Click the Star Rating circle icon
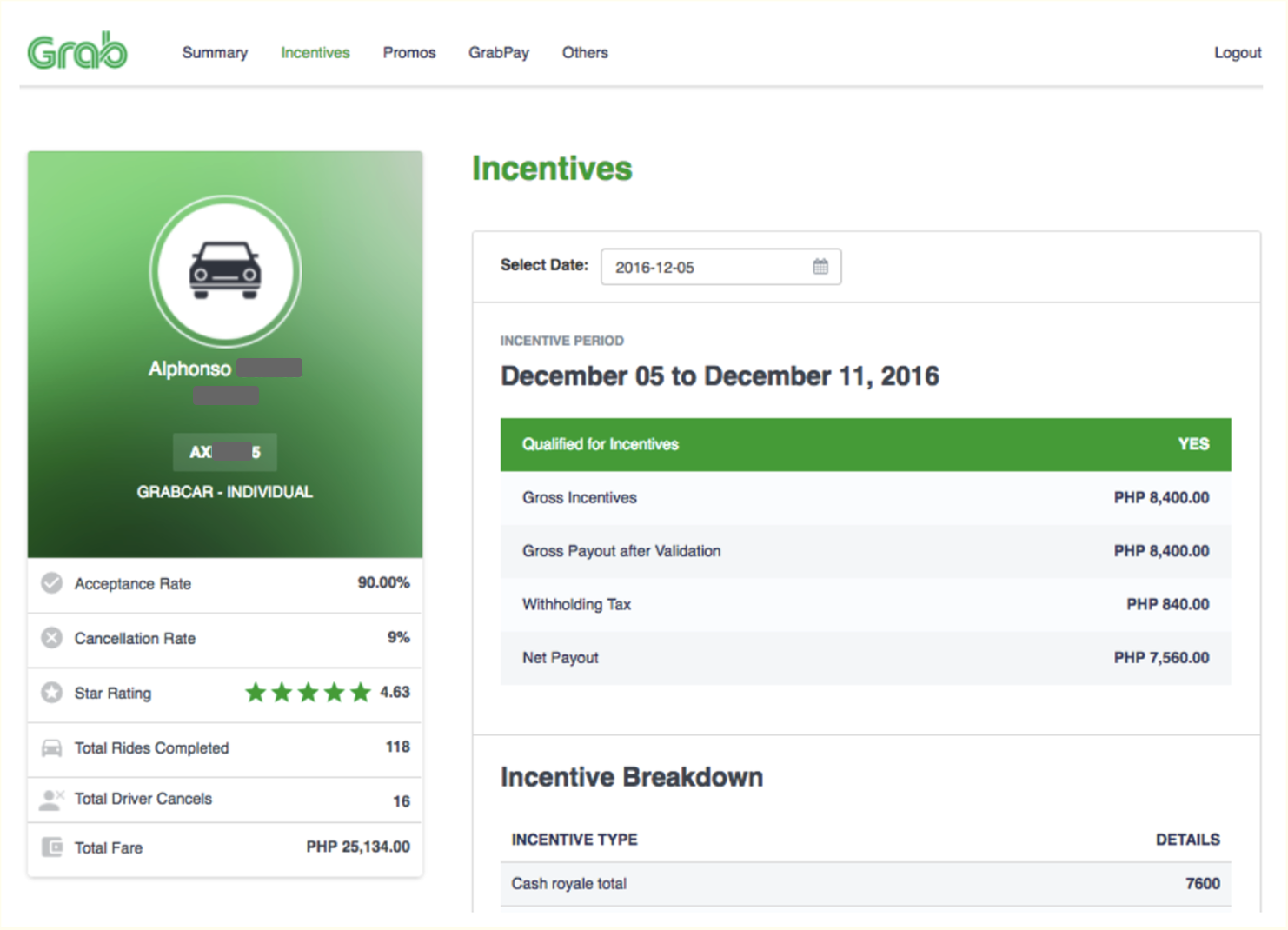Viewport: 1288px width, 930px height. pyautogui.click(x=52, y=693)
